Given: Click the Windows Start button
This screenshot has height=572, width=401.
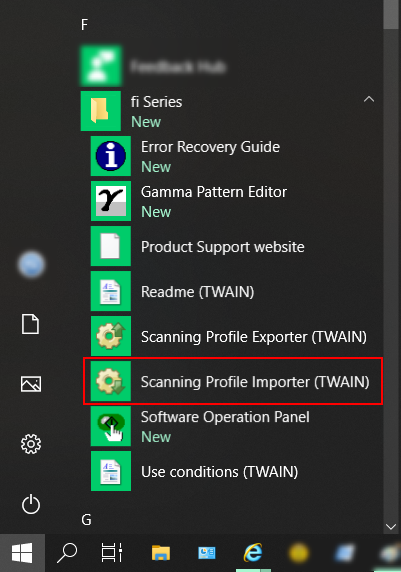Looking at the screenshot, I should coord(22,553).
